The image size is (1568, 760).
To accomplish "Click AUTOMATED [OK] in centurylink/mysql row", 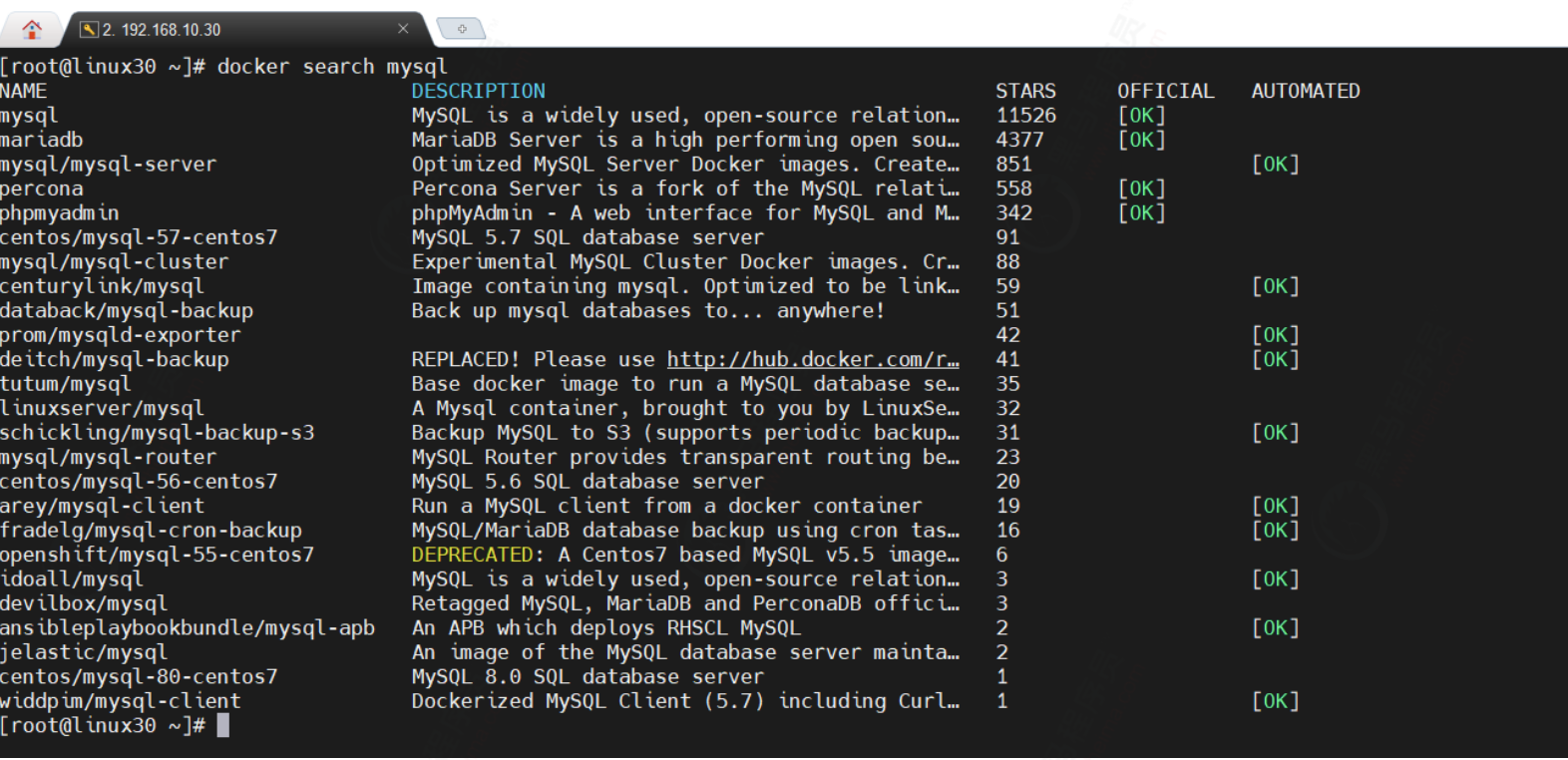I will (x=1276, y=286).
